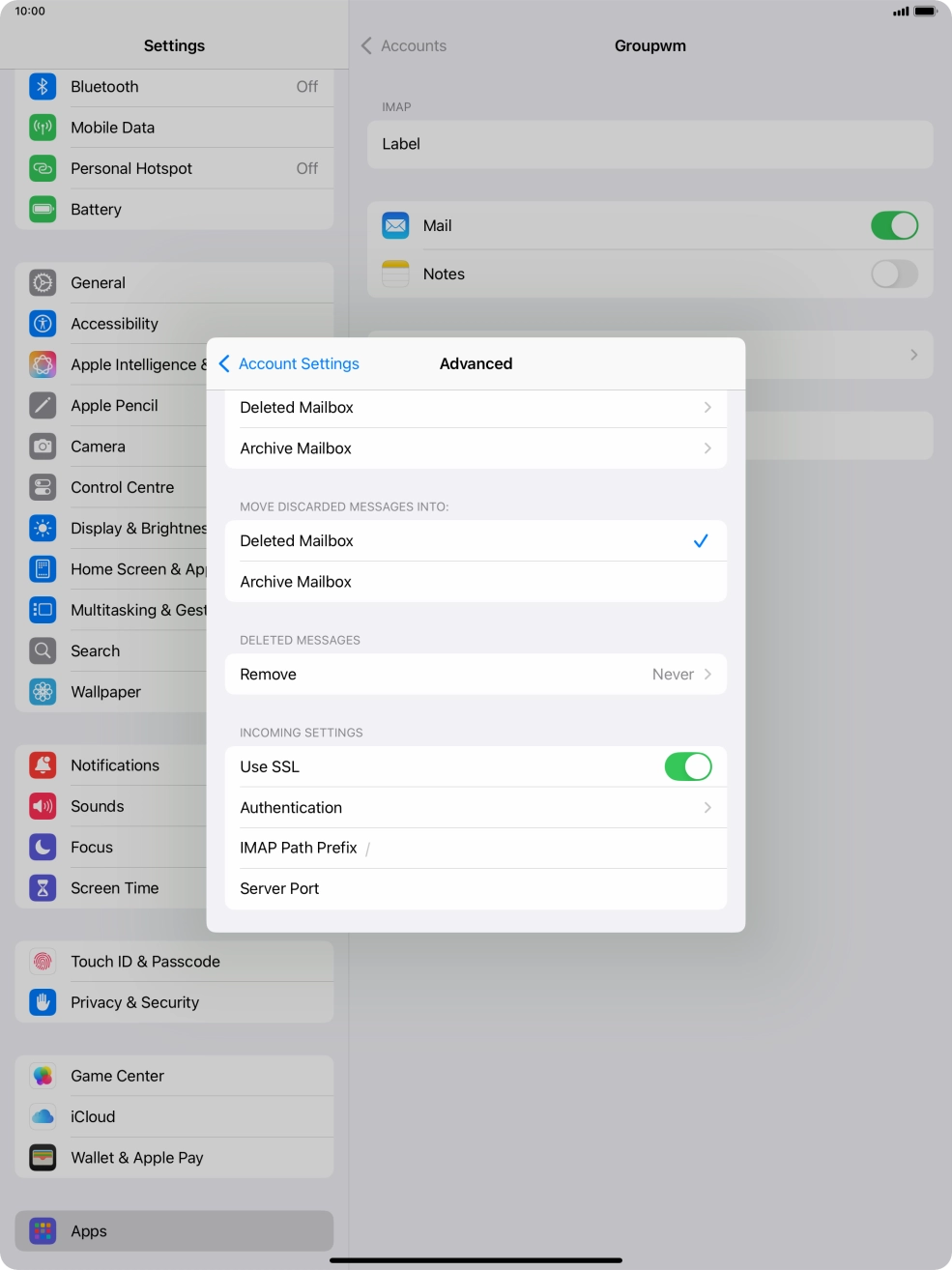
Task: Expand the Remove deleted messages option
Action: pyautogui.click(x=475, y=675)
